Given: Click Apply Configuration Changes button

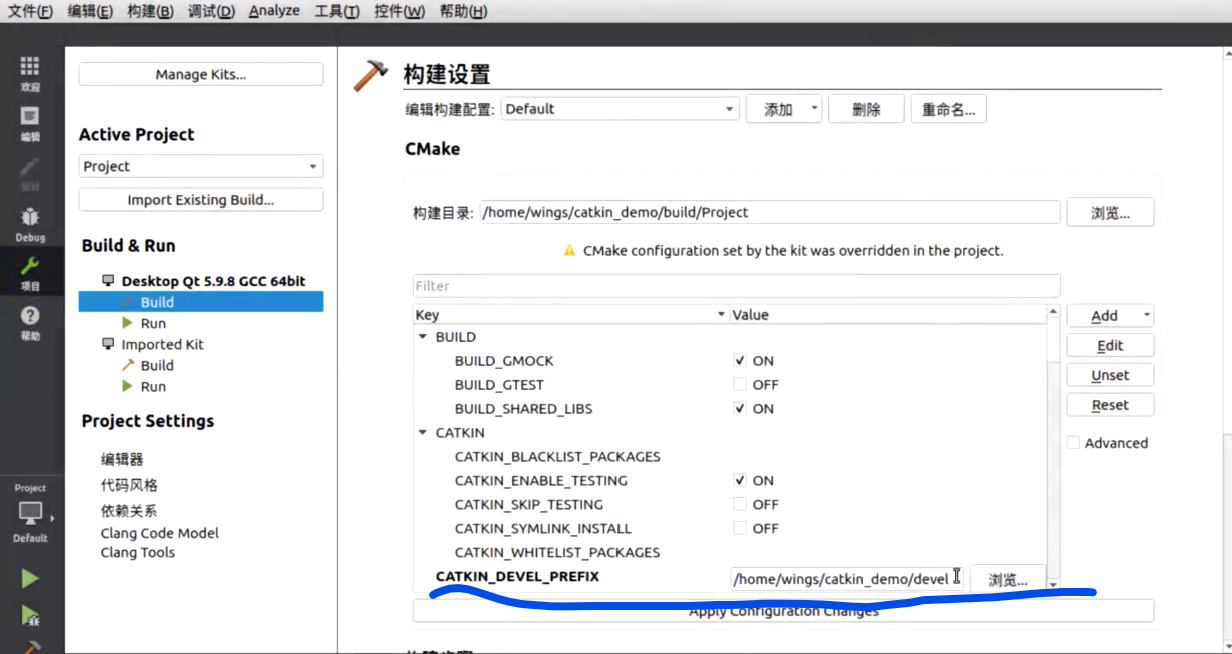Looking at the screenshot, I should (x=783, y=610).
